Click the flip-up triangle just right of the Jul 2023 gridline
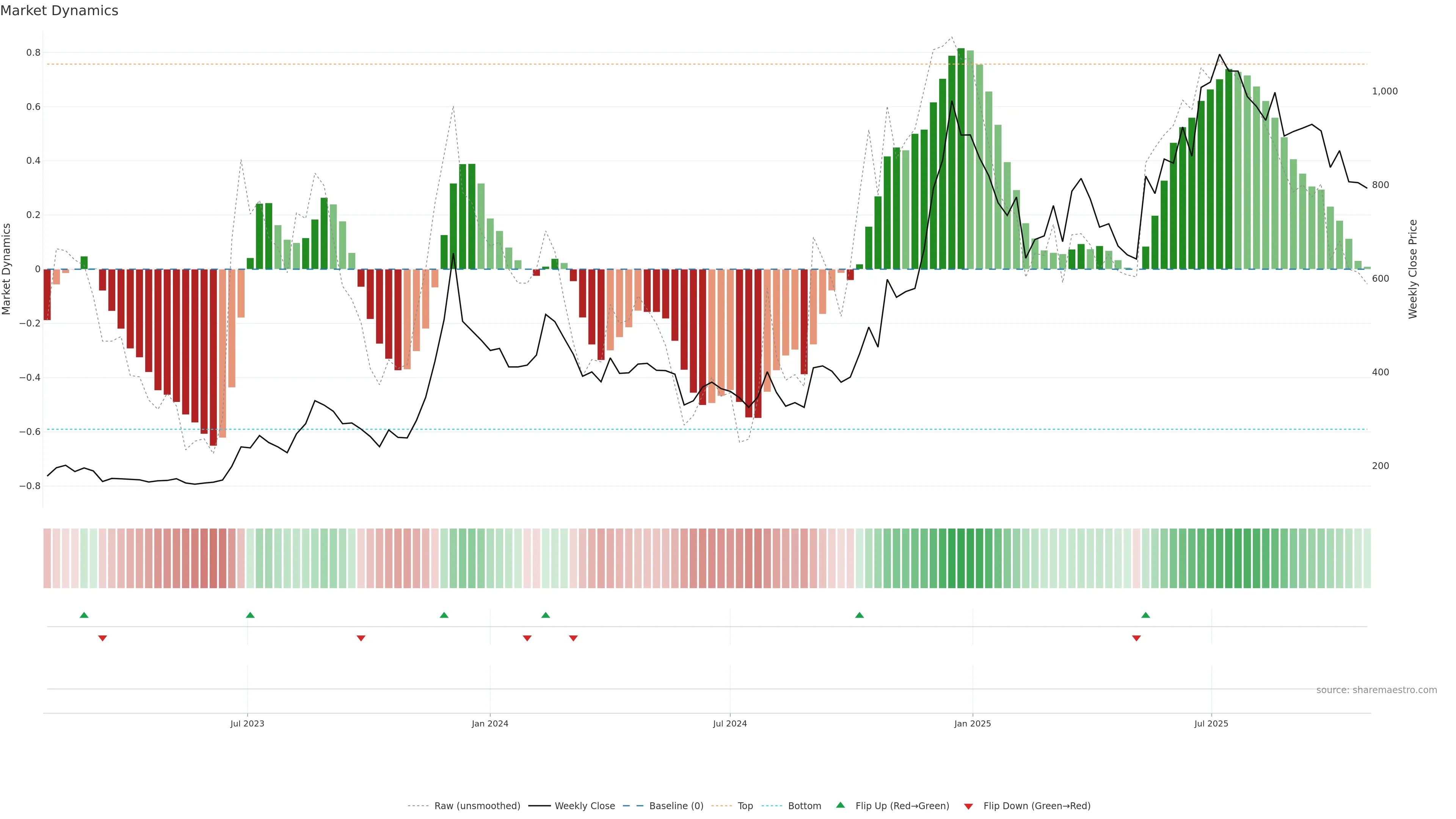Viewport: 1456px width, 819px height. [250, 615]
